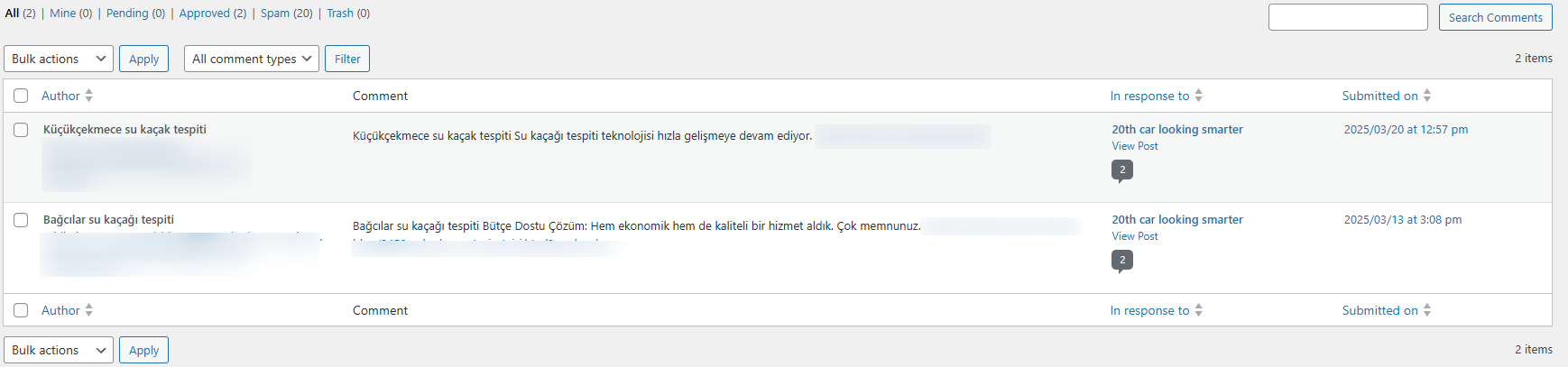
Task: Switch to the Spam comments view
Action: [275, 14]
